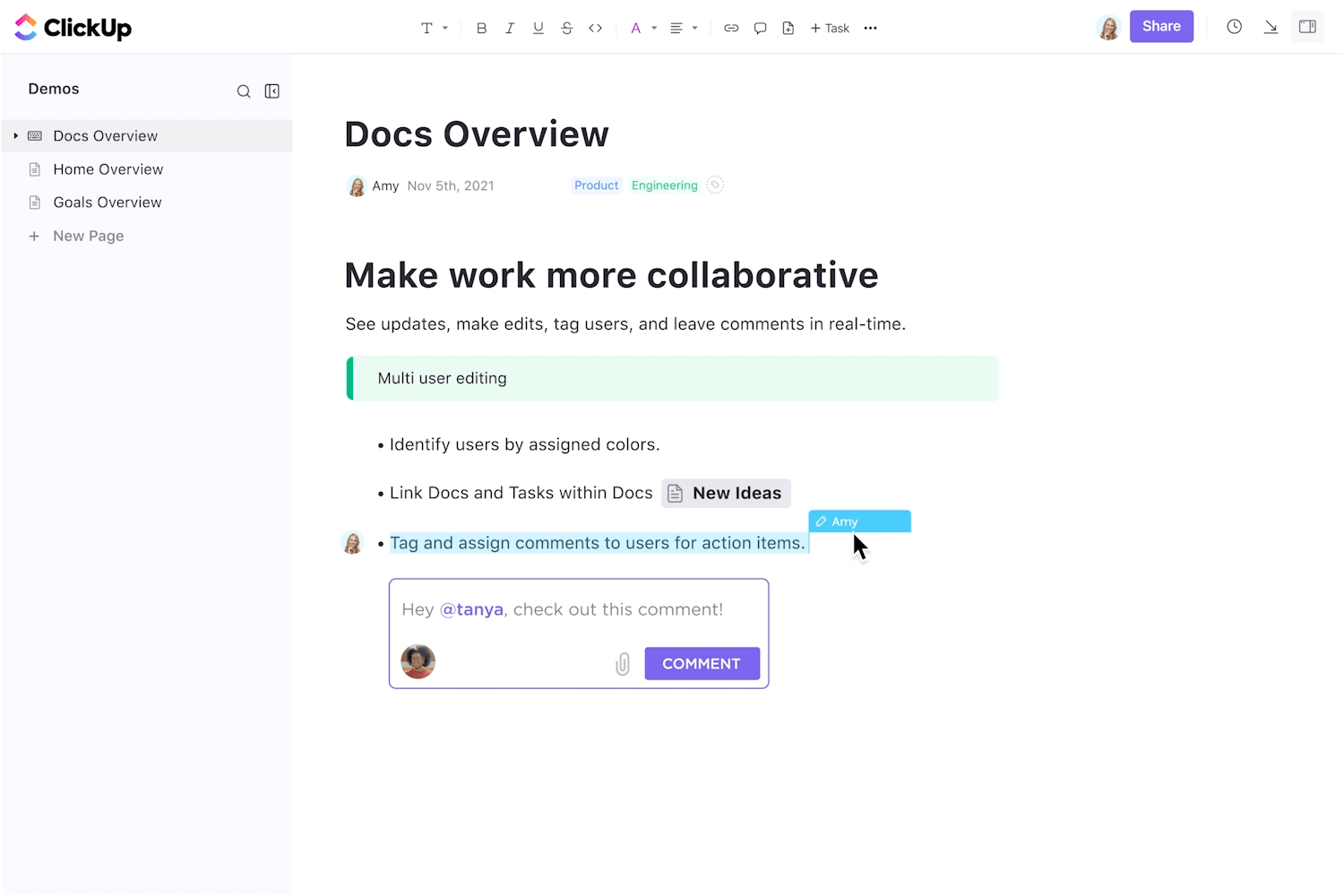This screenshot has height=896, width=1344.
Task: Insert a link into the doc
Action: [x=731, y=28]
